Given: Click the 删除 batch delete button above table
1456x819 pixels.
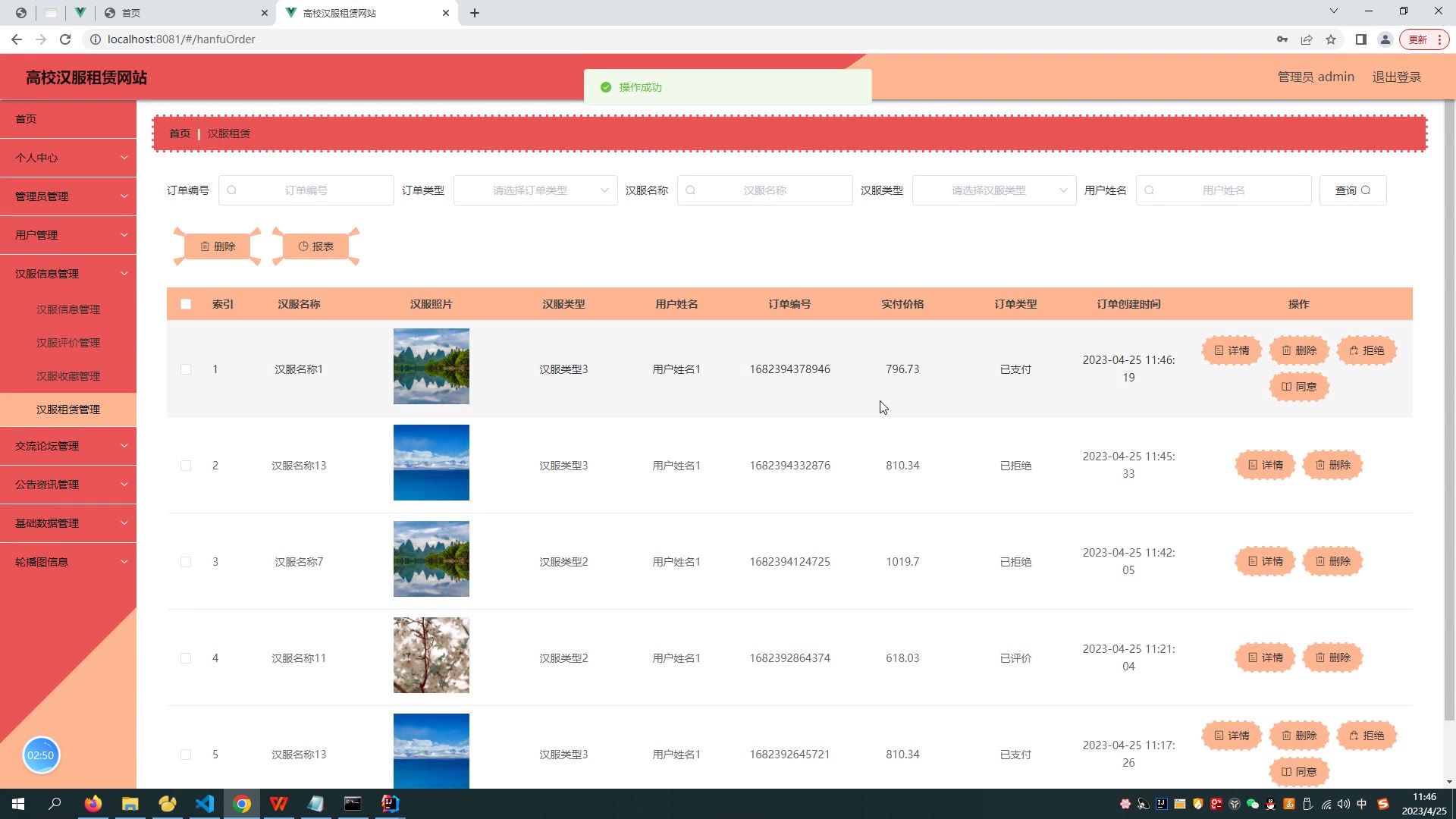Looking at the screenshot, I should (x=218, y=246).
